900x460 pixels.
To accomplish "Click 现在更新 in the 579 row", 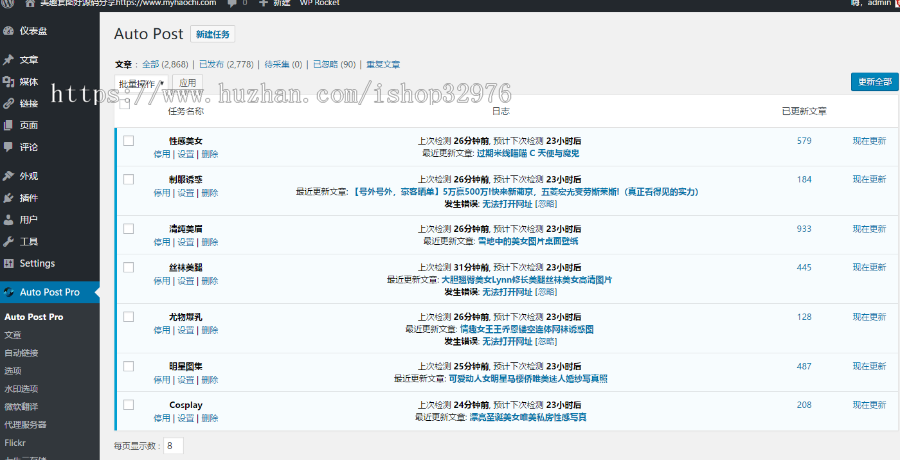I will (869, 141).
